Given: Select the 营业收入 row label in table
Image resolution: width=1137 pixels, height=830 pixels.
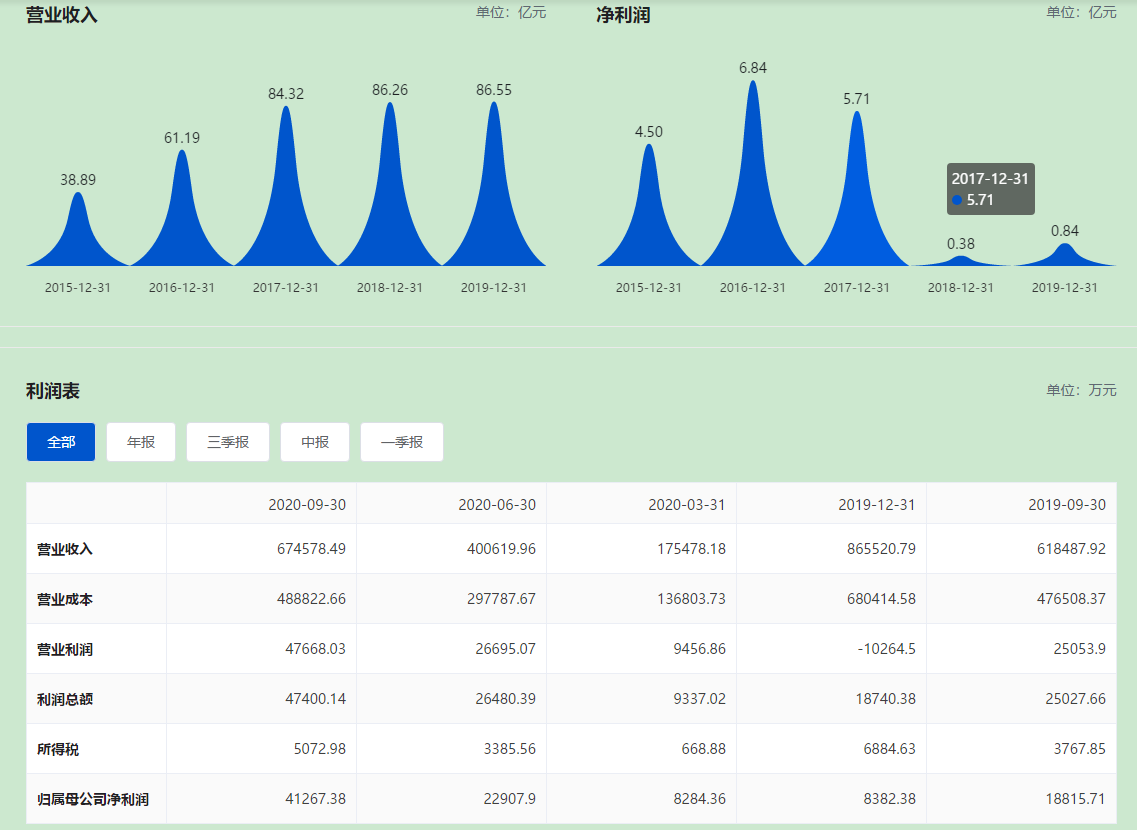Looking at the screenshot, I should [65, 549].
